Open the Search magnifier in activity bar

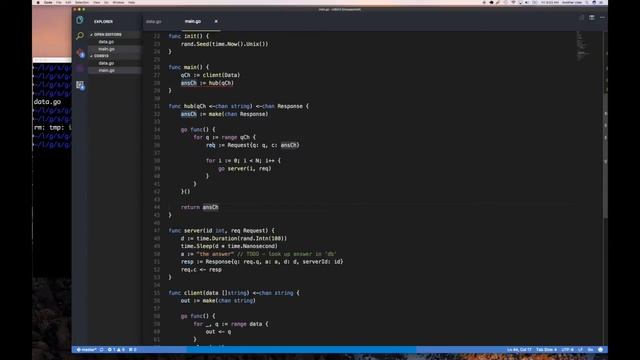(80, 36)
